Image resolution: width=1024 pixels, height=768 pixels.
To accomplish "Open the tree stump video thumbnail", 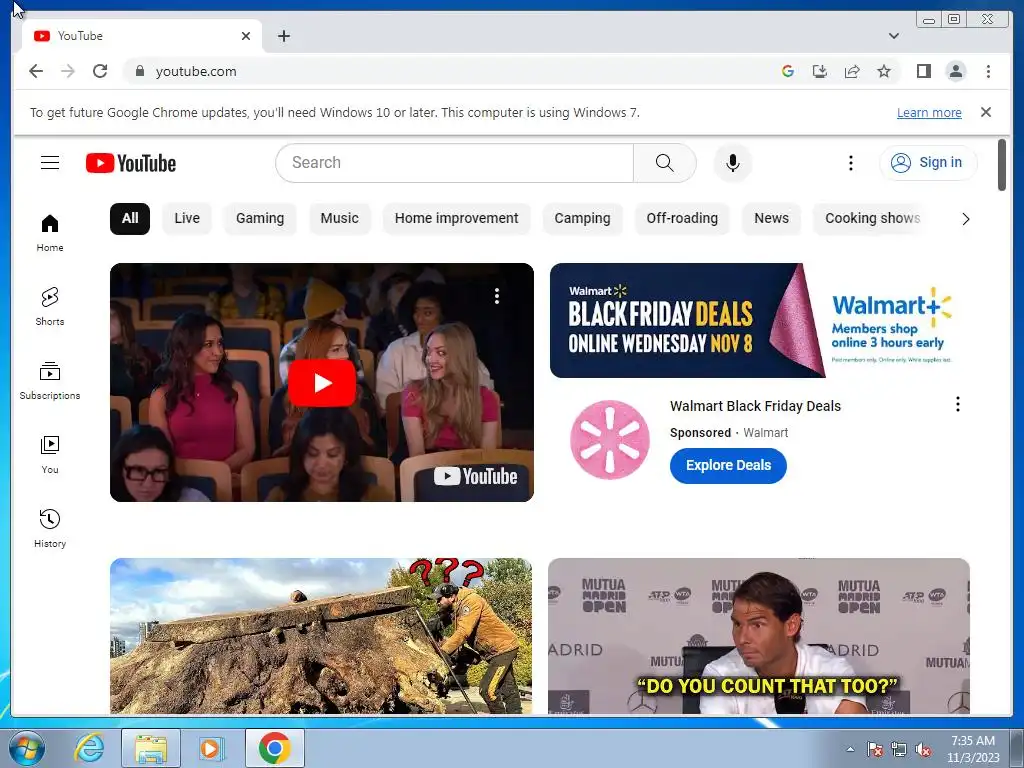I will [321, 636].
